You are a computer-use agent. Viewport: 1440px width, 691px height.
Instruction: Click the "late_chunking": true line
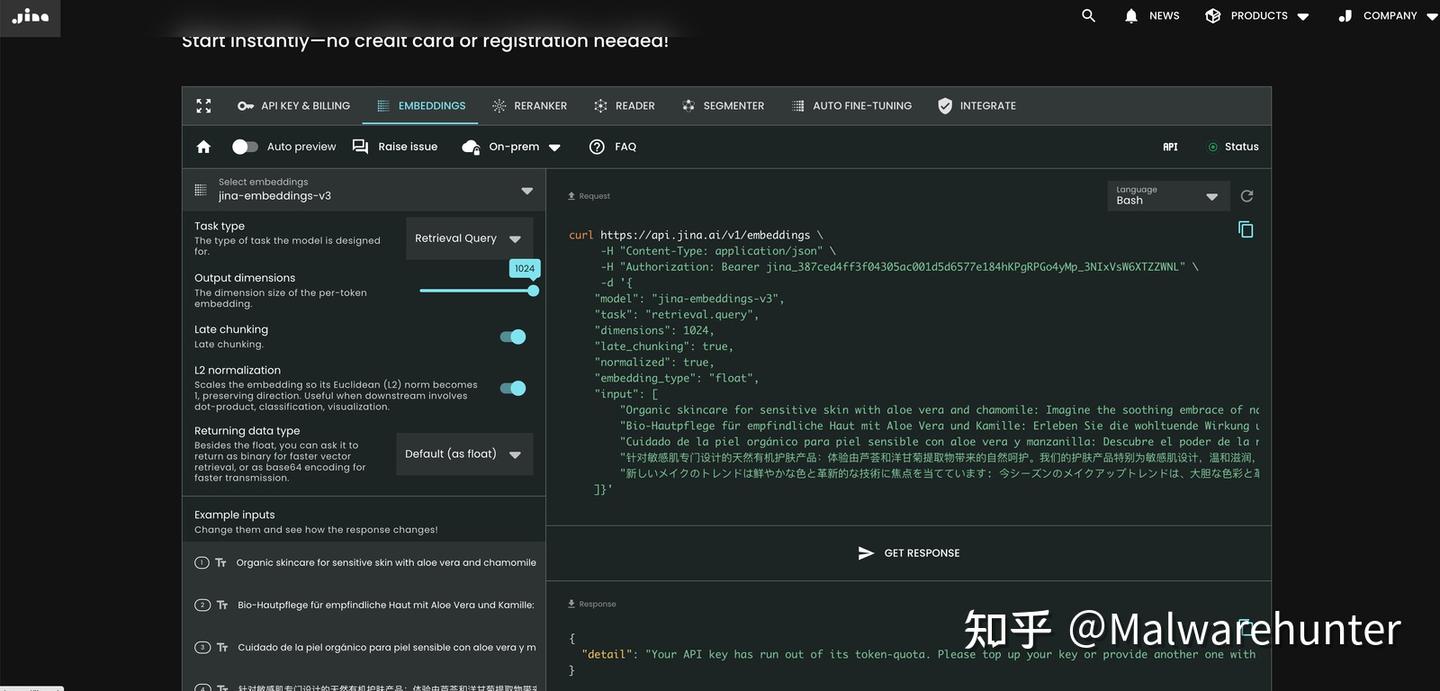[x=664, y=346]
